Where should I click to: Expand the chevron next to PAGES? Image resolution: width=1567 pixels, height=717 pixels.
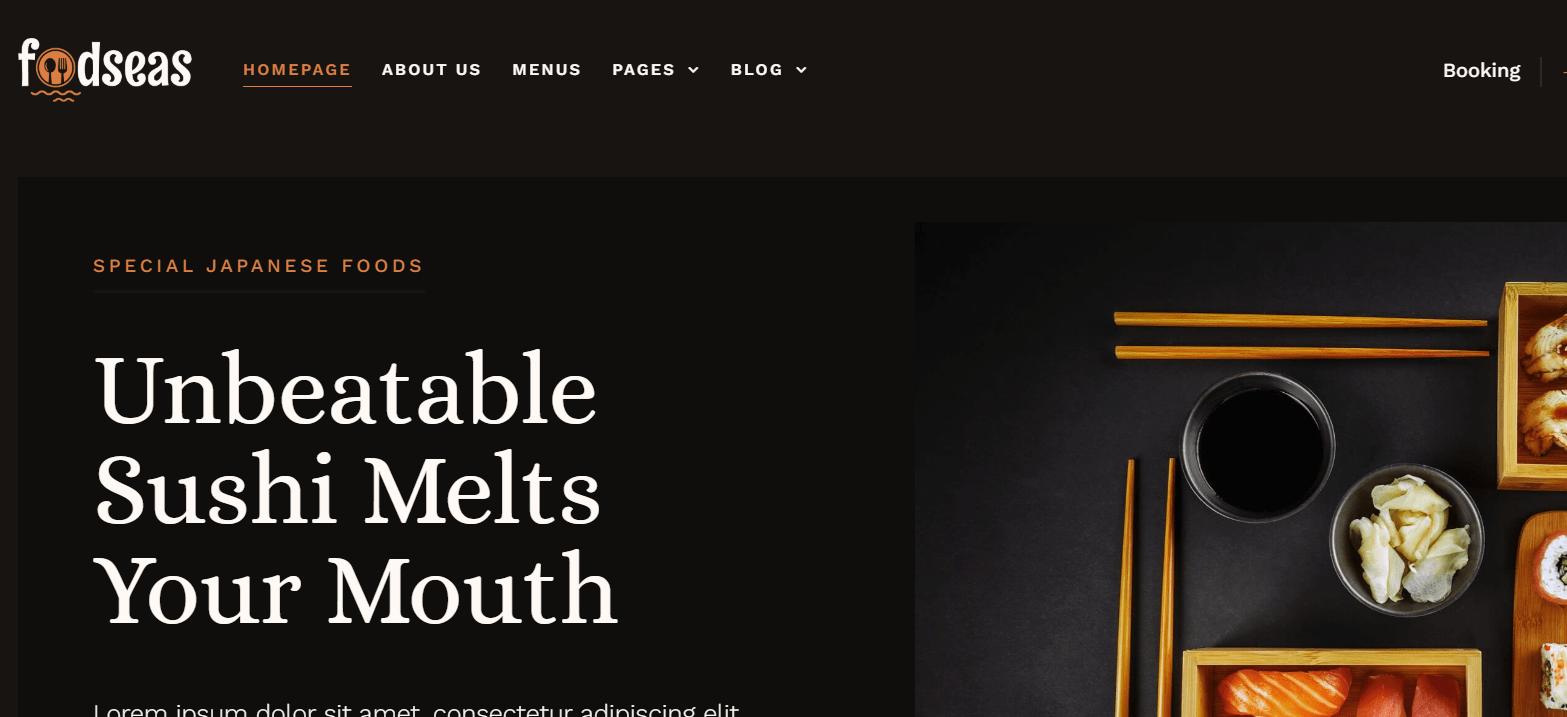coord(693,70)
